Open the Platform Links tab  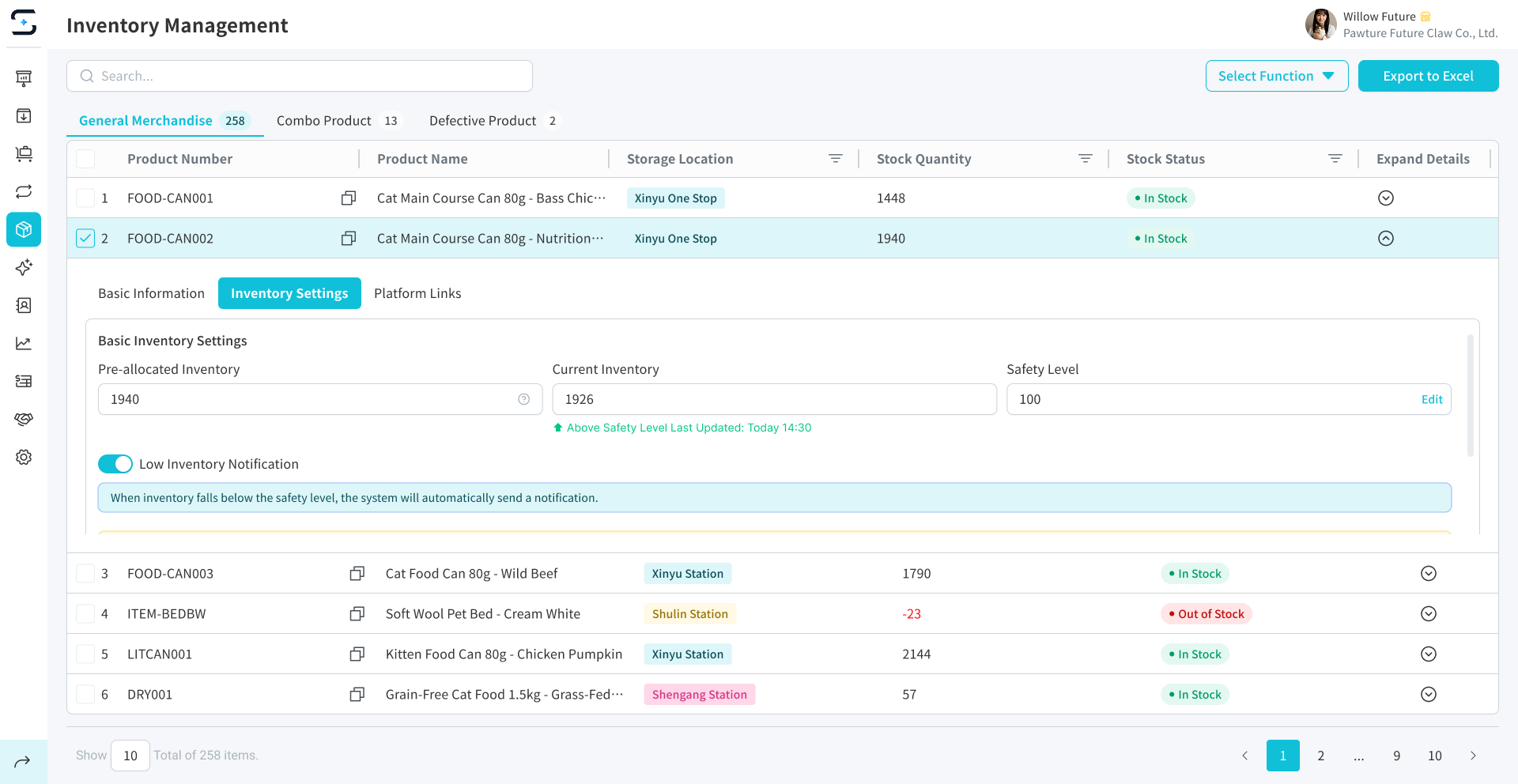point(417,293)
